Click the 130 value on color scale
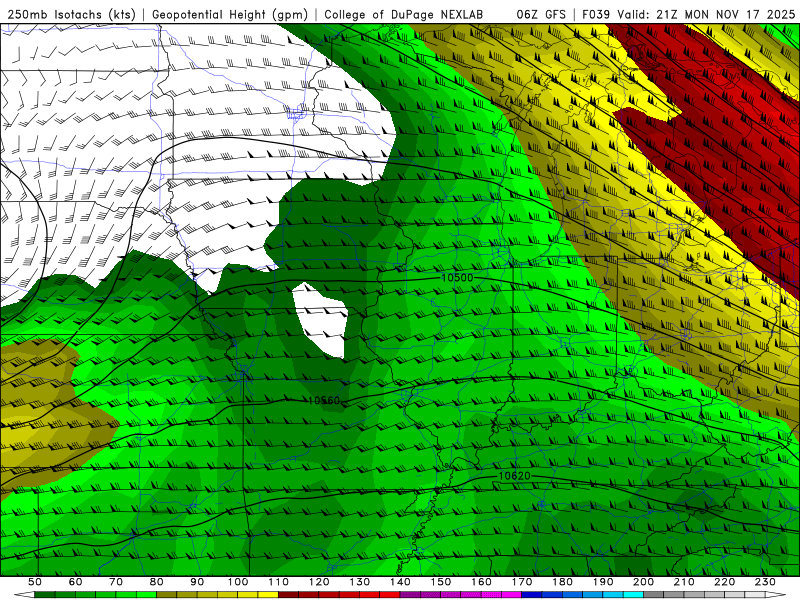The width and height of the screenshot is (800, 600). [x=360, y=582]
